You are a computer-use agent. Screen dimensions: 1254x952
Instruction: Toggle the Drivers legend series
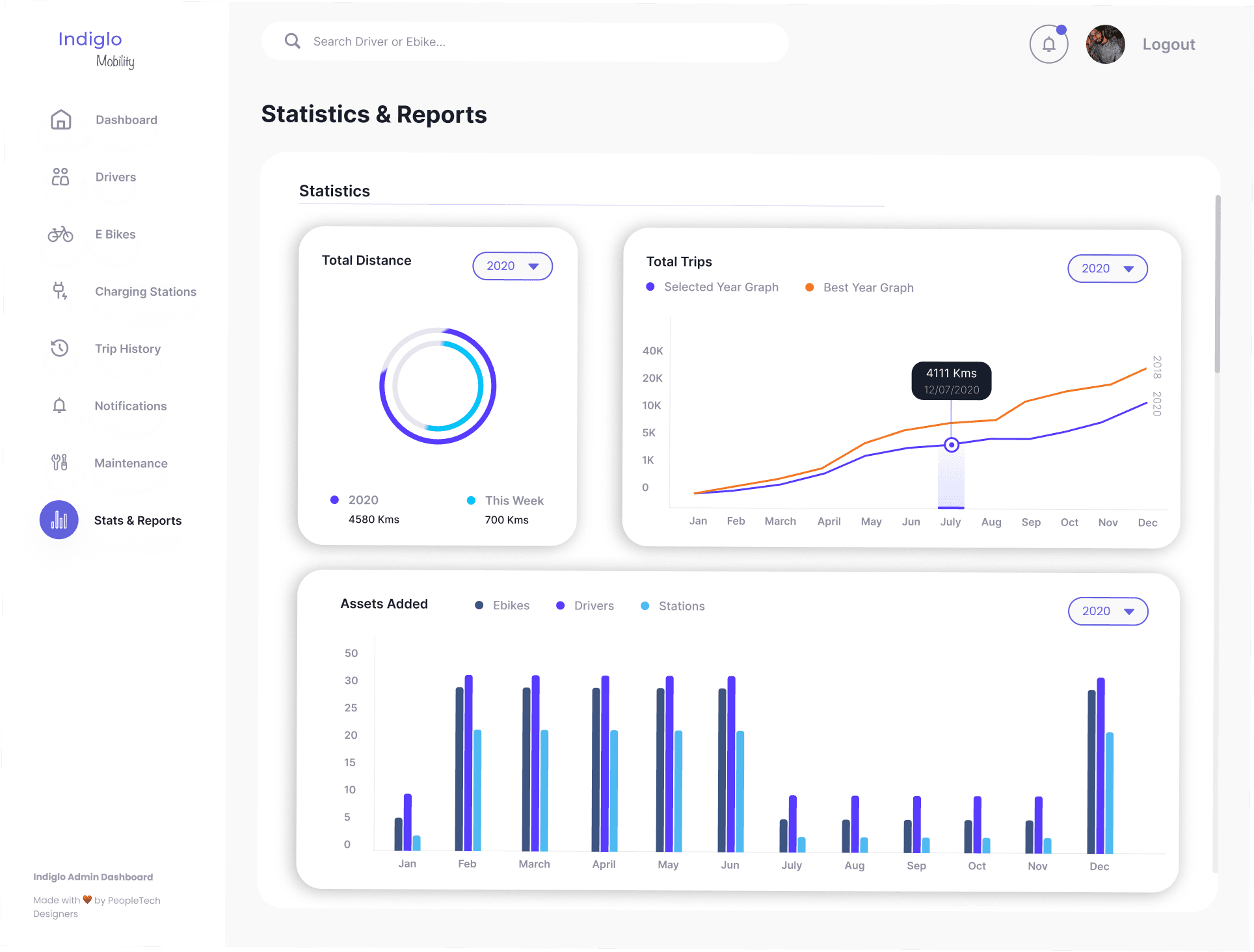(x=585, y=605)
